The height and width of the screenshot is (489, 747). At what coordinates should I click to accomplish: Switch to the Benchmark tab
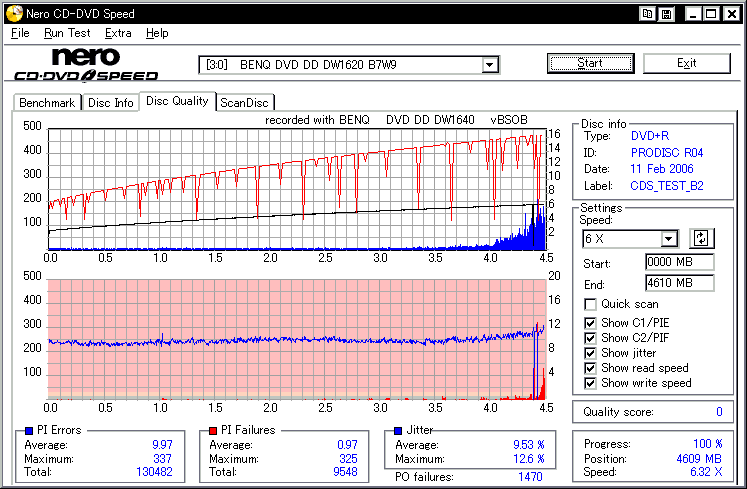pos(47,102)
